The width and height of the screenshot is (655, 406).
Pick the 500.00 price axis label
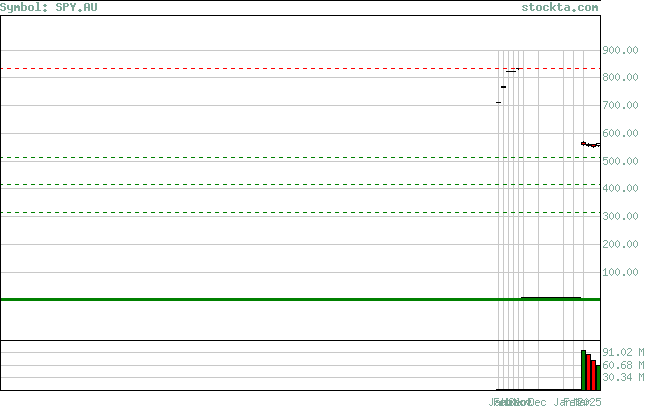pos(620,161)
